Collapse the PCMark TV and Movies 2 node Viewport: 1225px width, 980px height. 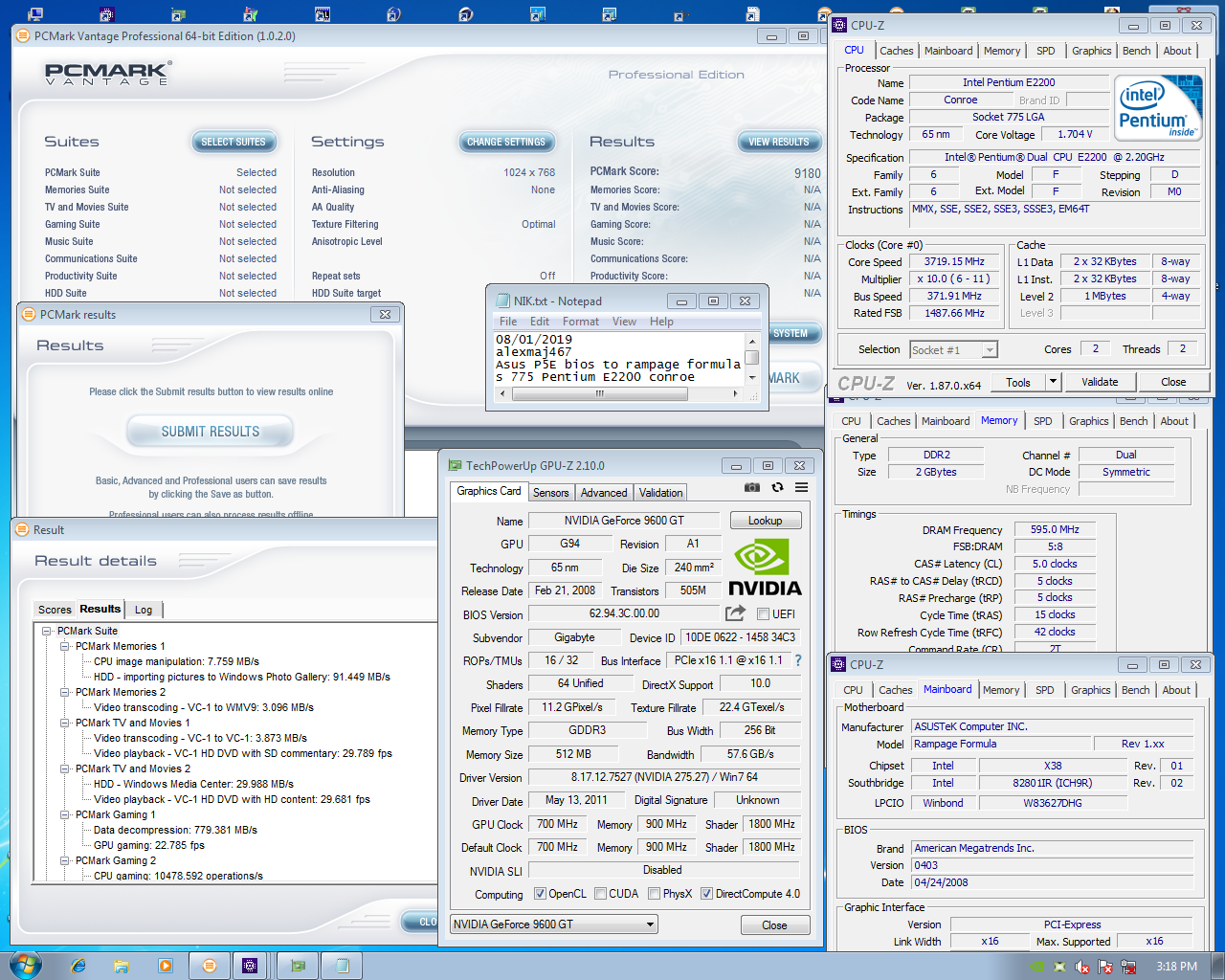click(x=65, y=768)
